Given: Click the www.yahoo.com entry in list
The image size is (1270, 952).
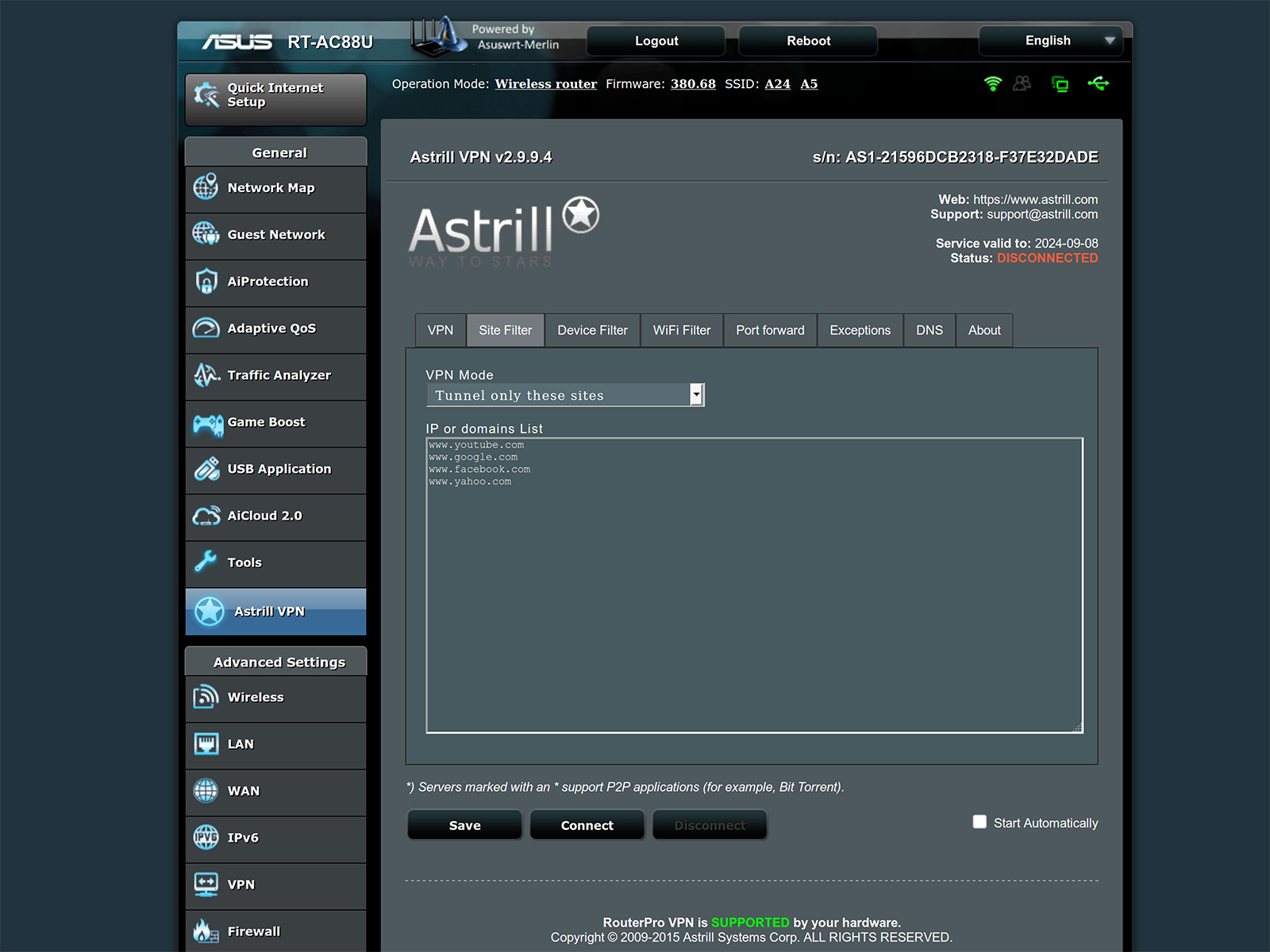Looking at the screenshot, I should coord(470,482).
